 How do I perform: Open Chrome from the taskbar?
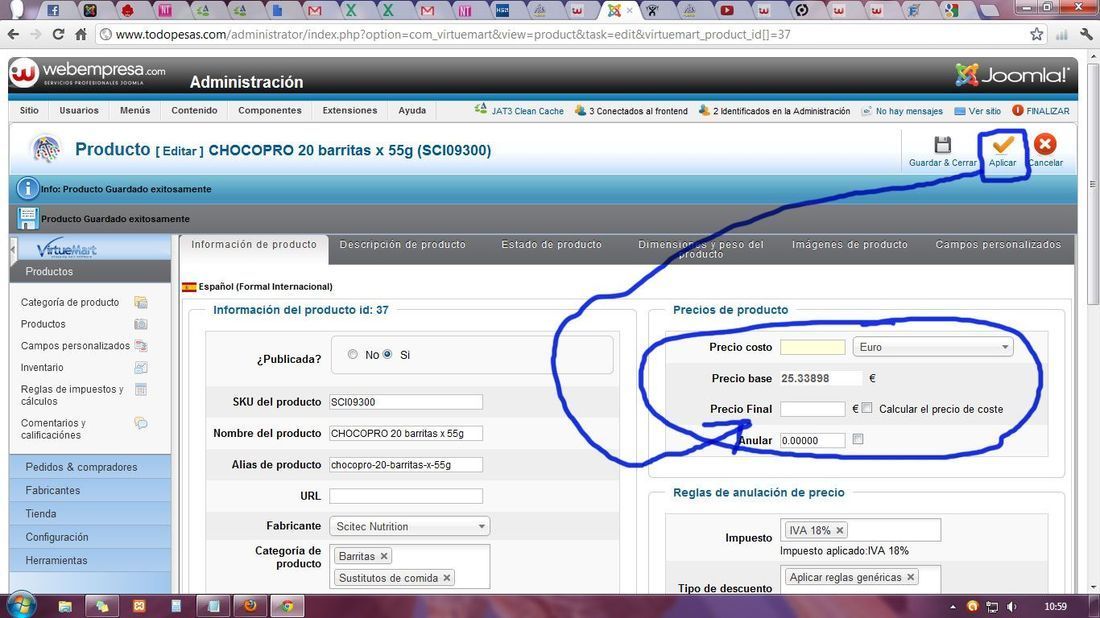coord(286,605)
